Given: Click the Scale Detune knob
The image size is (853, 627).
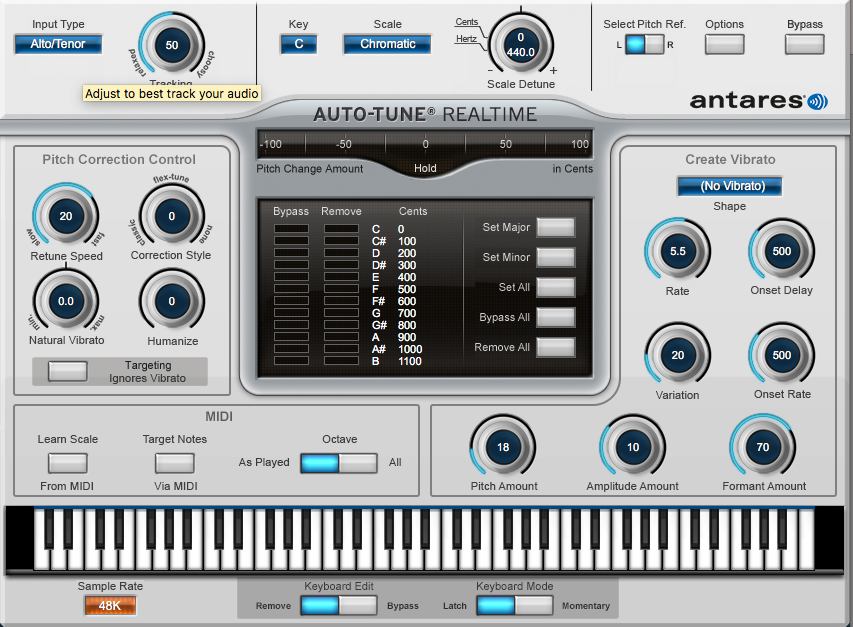Looking at the screenshot, I should [521, 45].
